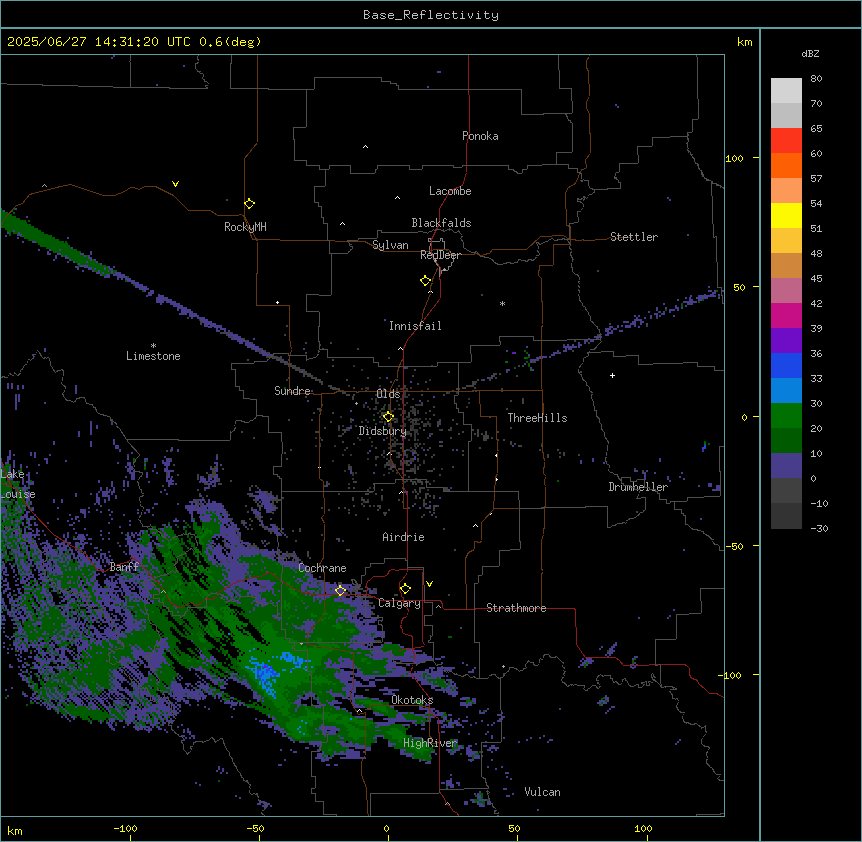Image resolution: width=862 pixels, height=842 pixels.
Task: Pick the light orange 54-57 dBZ swatch
Action: 786,191
